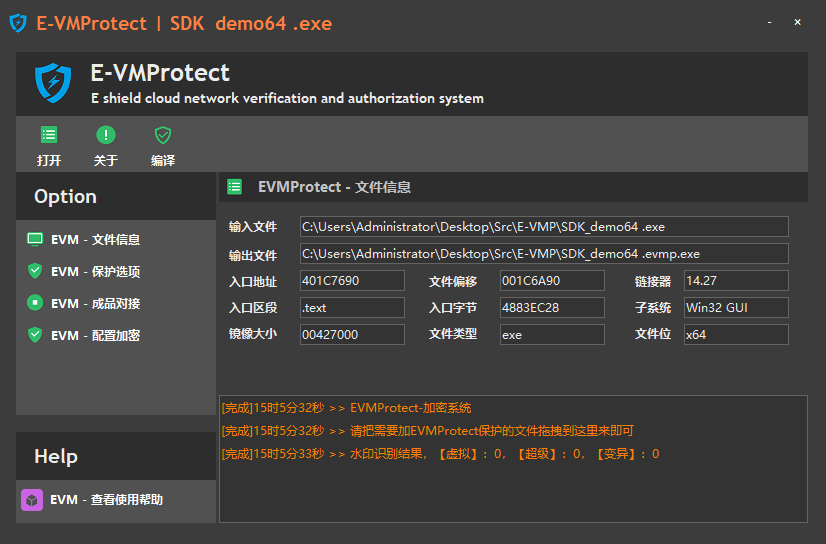Viewport: 826px width, 544px height.
Task: Click the Help panel heading
Action: click(56, 456)
